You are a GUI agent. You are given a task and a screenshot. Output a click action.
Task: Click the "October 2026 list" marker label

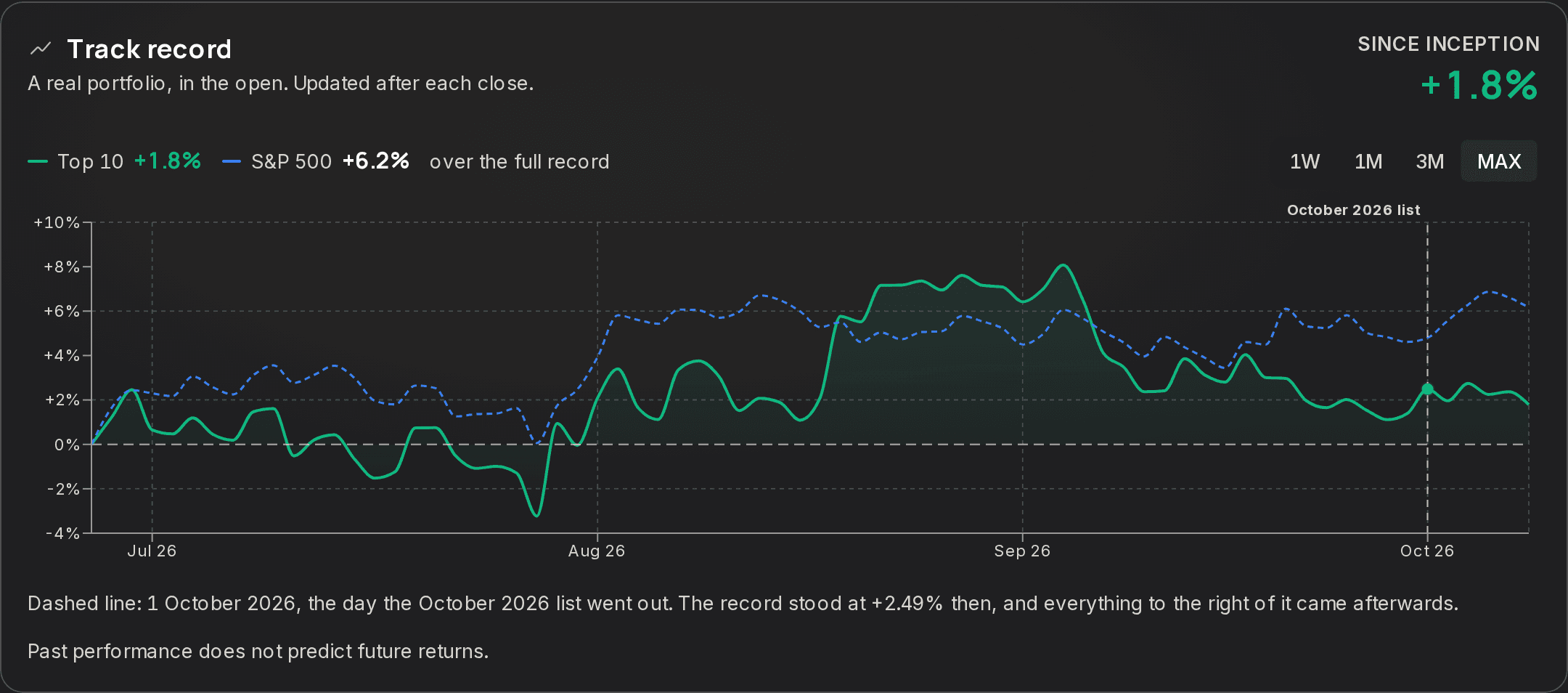[x=1353, y=210]
